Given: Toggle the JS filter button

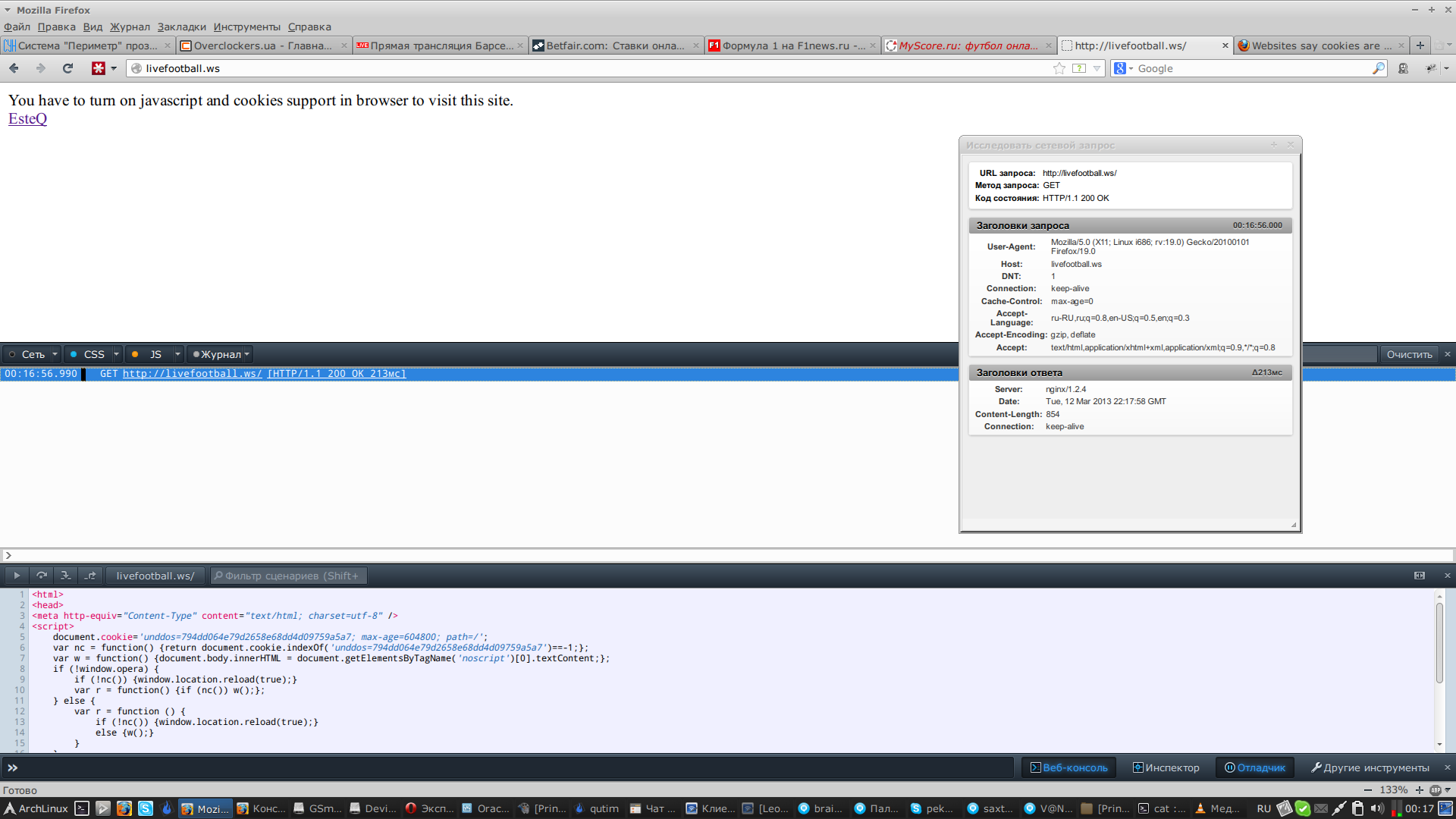Looking at the screenshot, I should pyautogui.click(x=149, y=354).
